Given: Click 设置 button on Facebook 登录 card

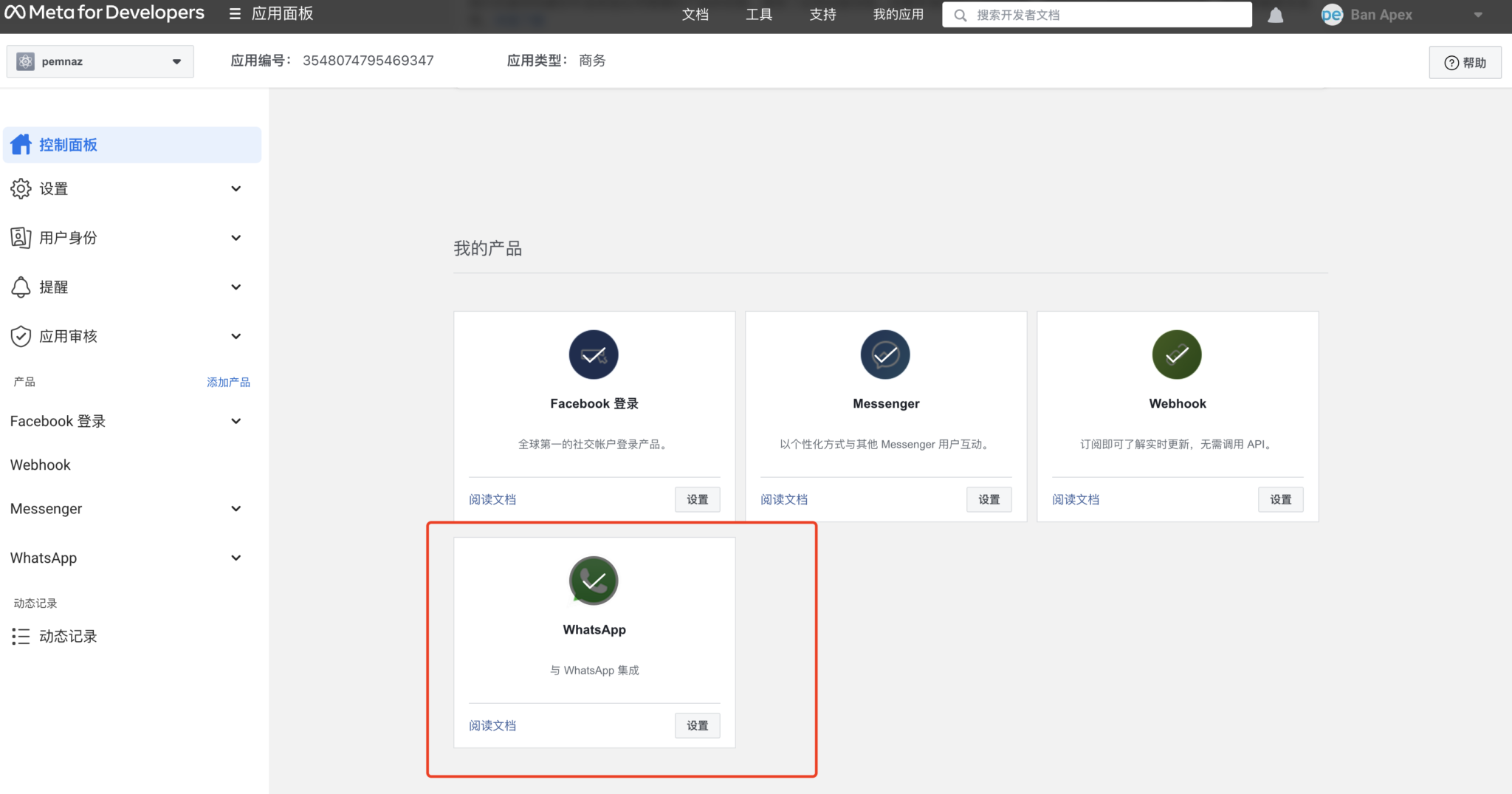Looking at the screenshot, I should 697,500.
